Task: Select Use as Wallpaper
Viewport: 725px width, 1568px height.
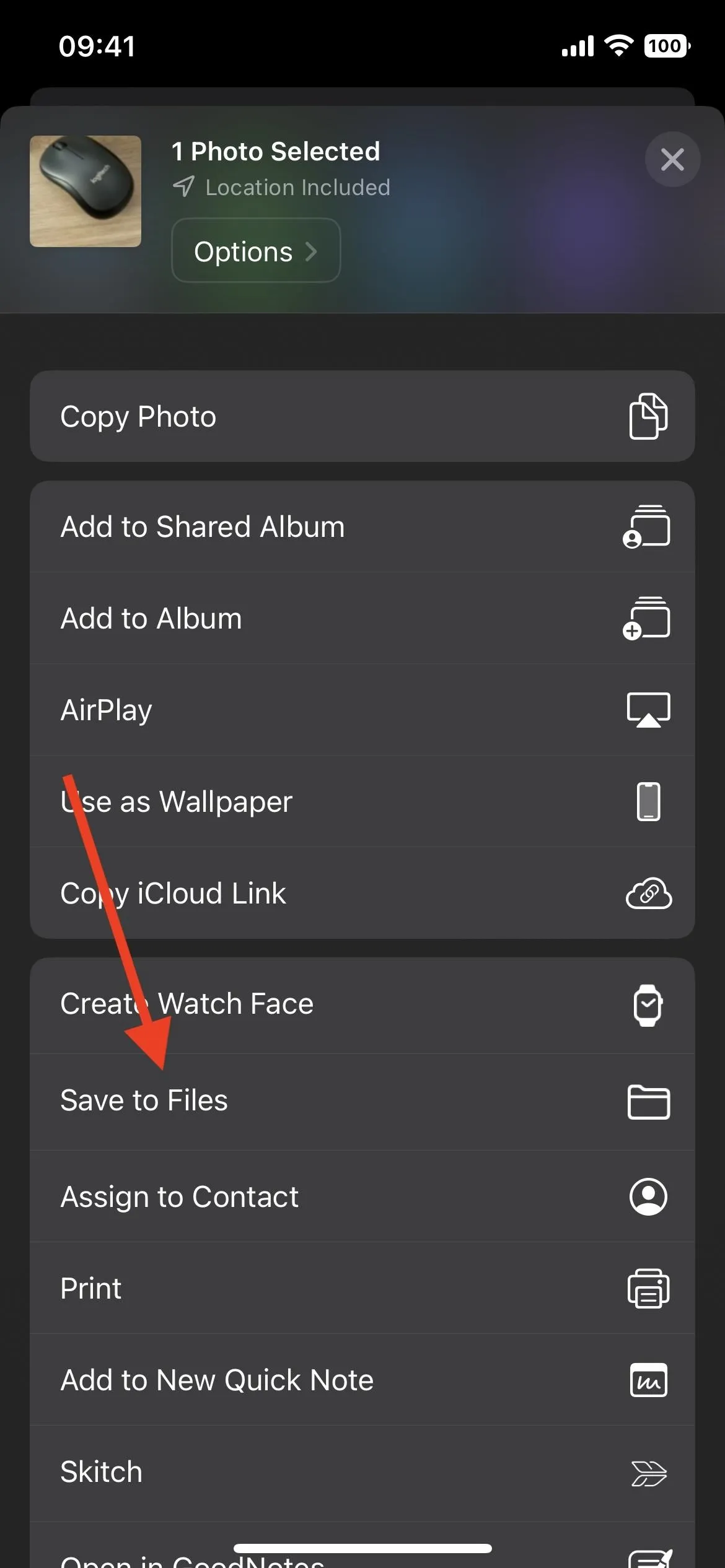Action: (x=362, y=801)
